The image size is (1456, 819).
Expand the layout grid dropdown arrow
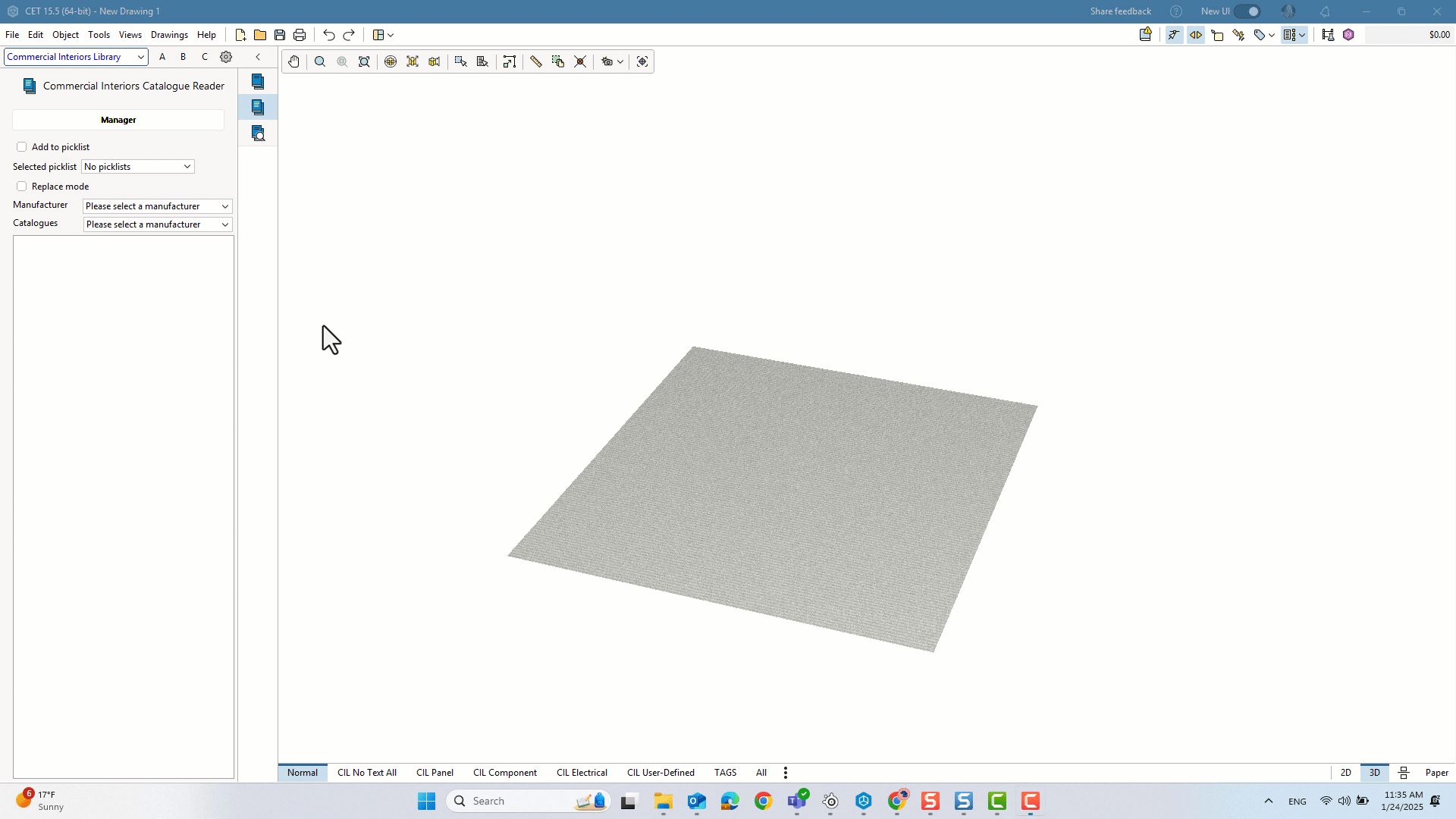point(391,35)
